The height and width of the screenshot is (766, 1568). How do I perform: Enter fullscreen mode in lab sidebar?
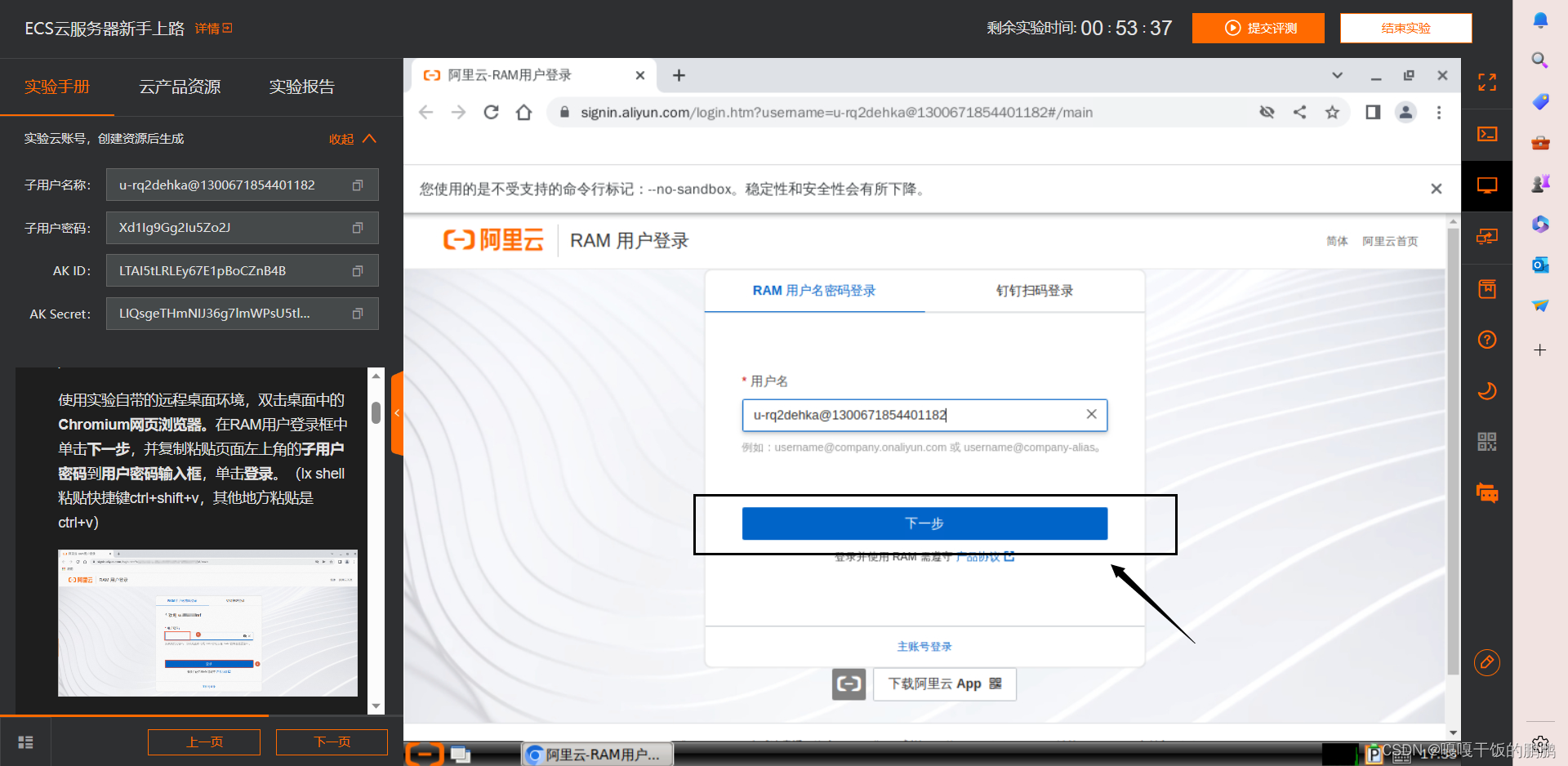(x=1487, y=82)
